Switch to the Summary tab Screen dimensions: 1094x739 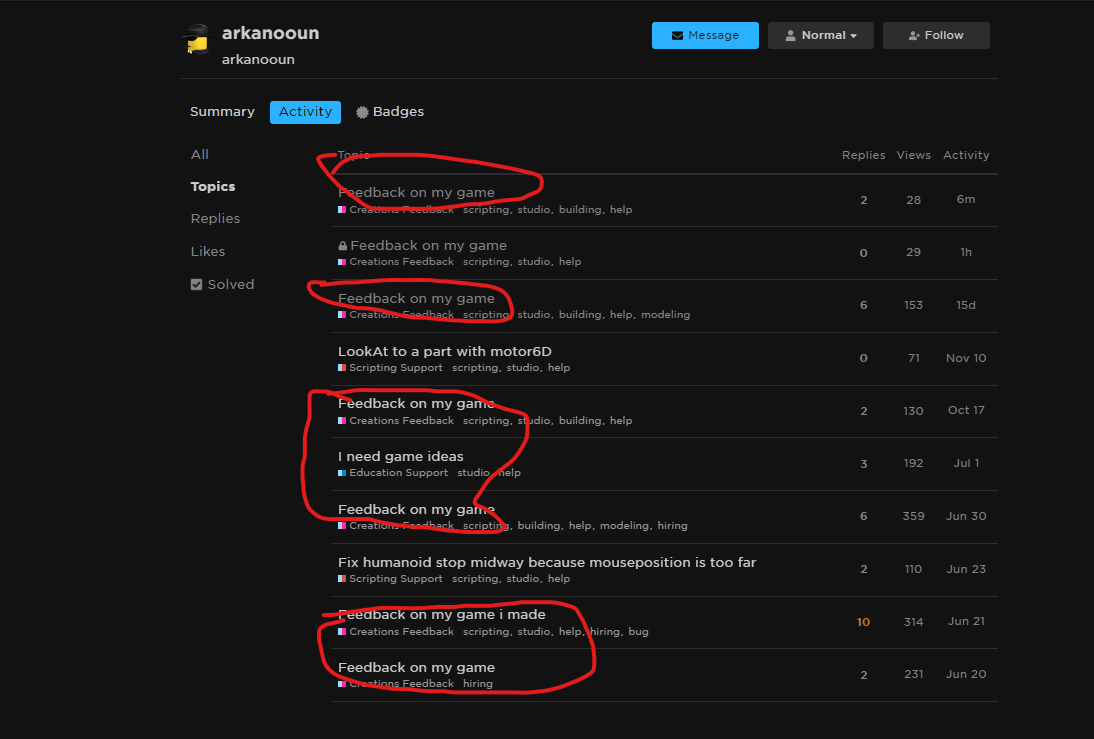(x=222, y=112)
